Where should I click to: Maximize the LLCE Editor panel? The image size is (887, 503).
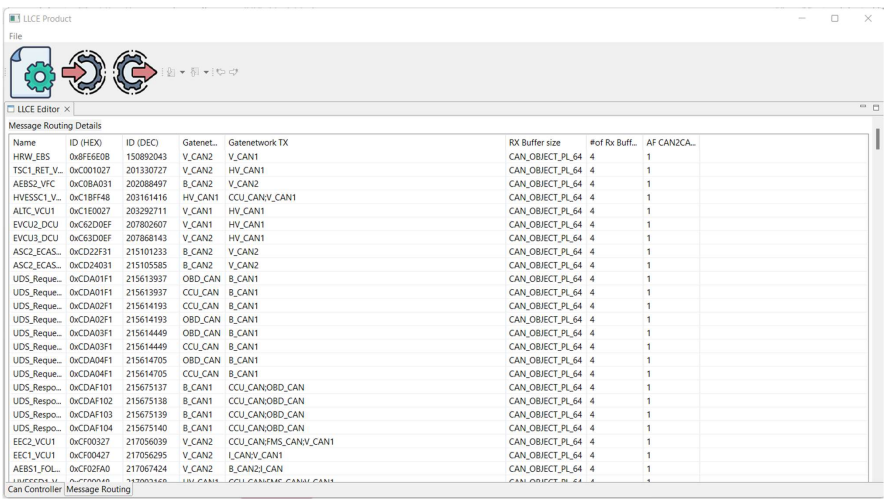point(876,108)
